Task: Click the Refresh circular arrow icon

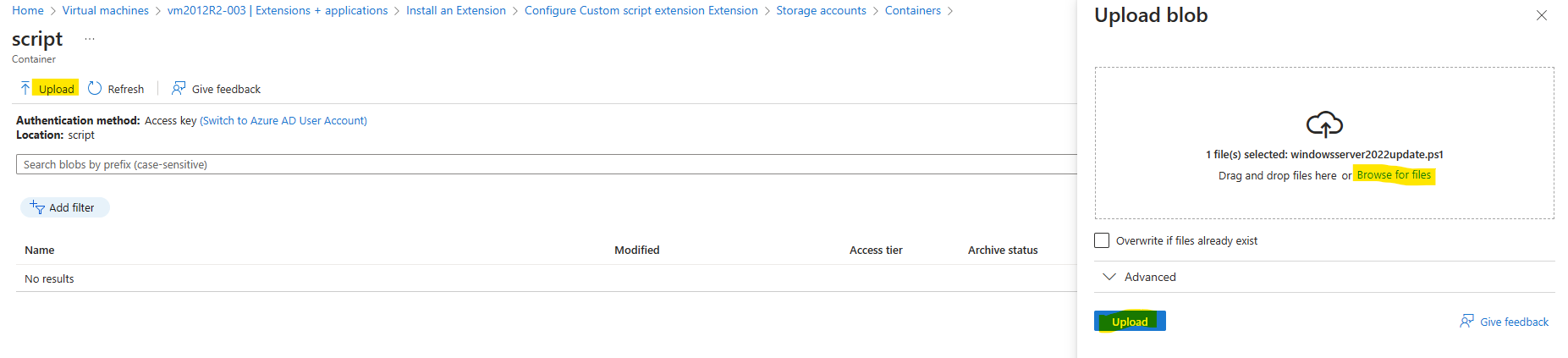Action: [95, 88]
